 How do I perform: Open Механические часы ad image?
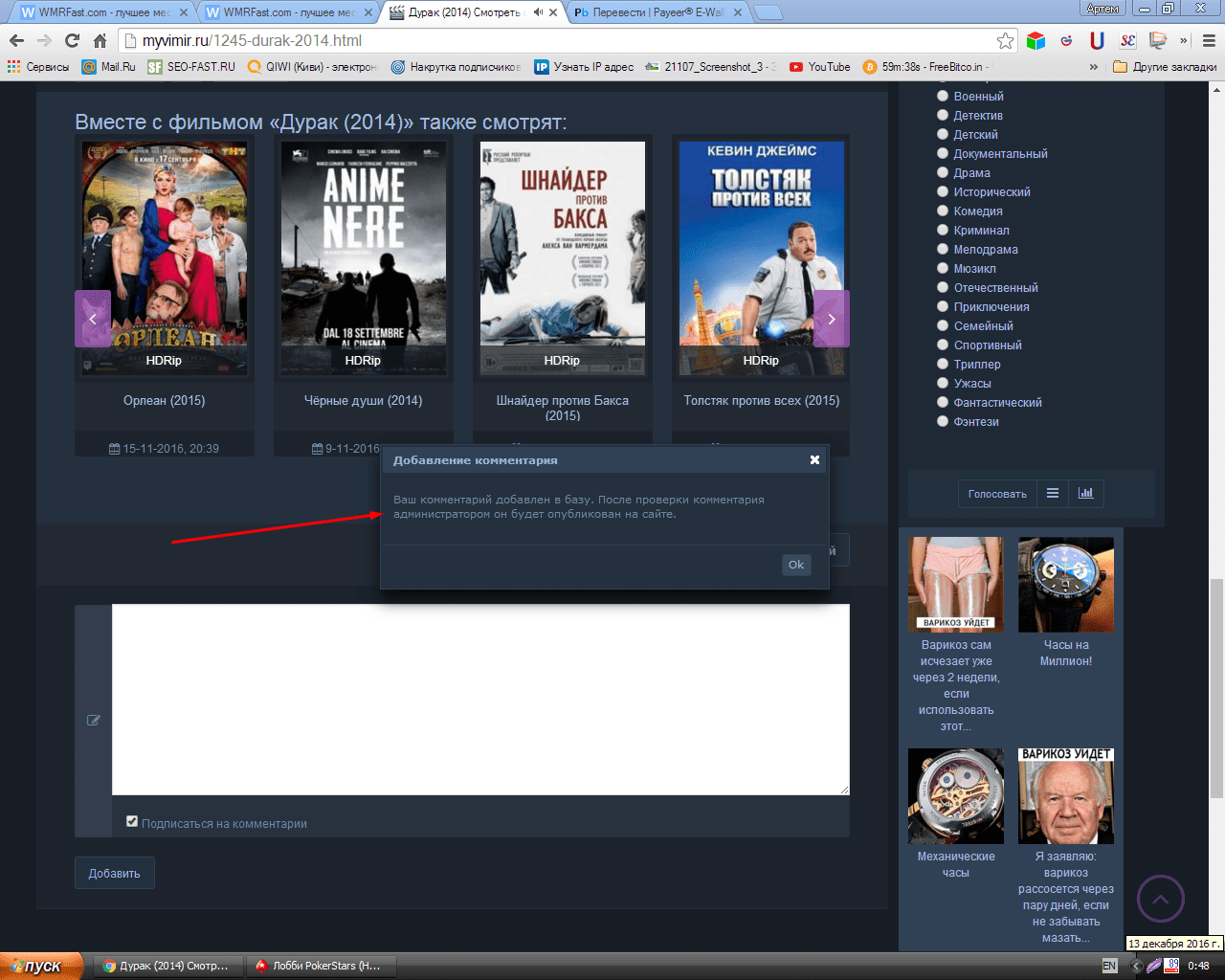coord(956,795)
